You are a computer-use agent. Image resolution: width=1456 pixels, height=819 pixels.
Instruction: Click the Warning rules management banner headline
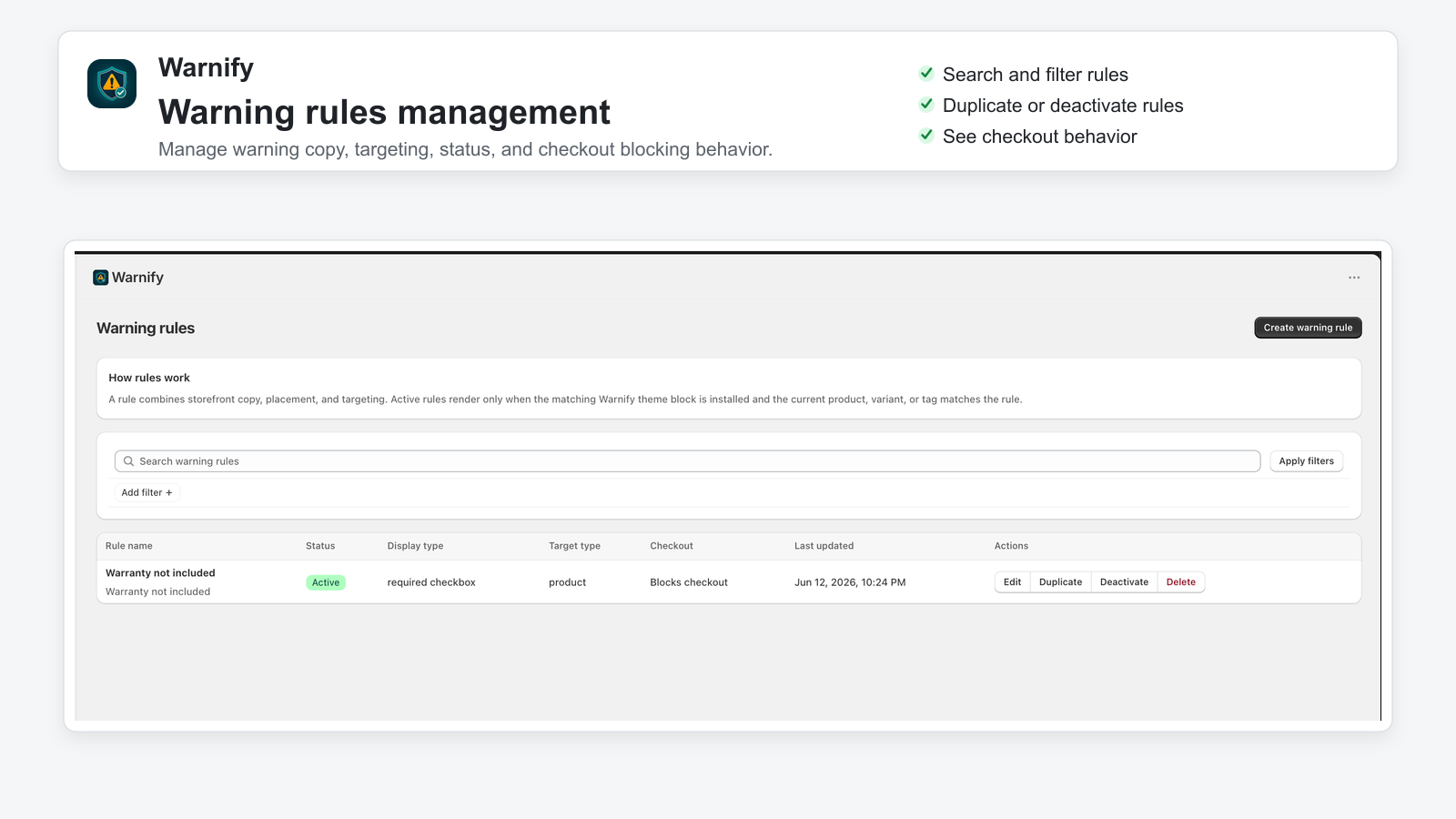(384, 112)
